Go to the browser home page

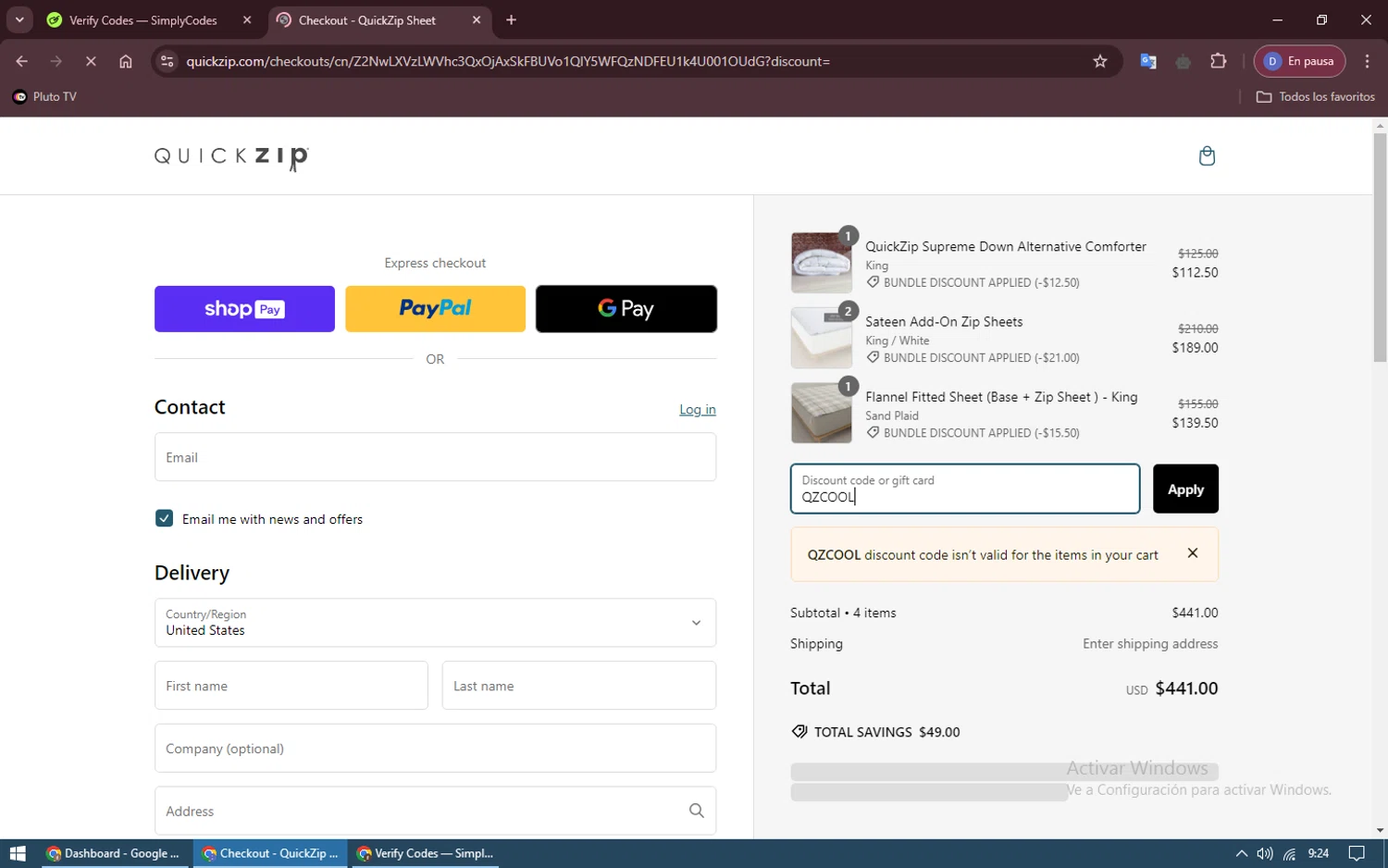click(x=126, y=61)
